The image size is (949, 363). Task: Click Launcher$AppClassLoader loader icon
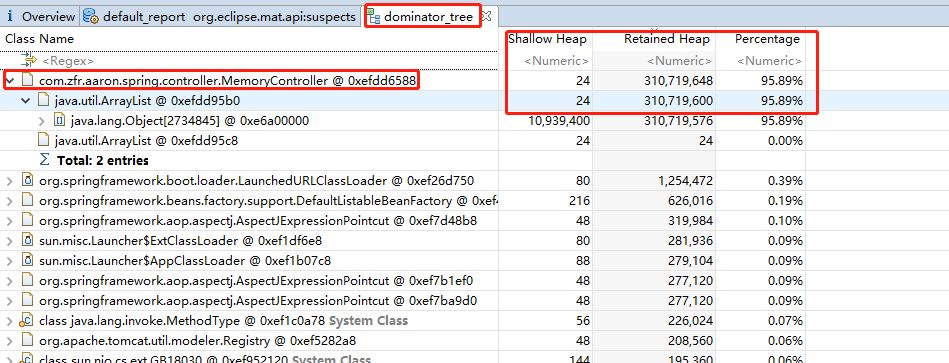point(27,260)
